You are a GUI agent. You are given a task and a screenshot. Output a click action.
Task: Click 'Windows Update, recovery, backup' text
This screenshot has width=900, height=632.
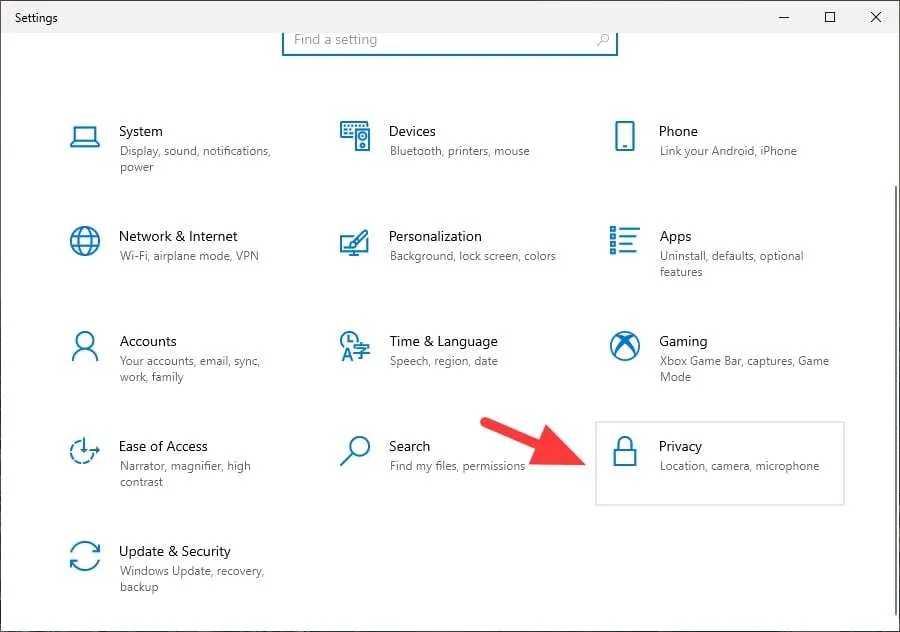[192, 579]
